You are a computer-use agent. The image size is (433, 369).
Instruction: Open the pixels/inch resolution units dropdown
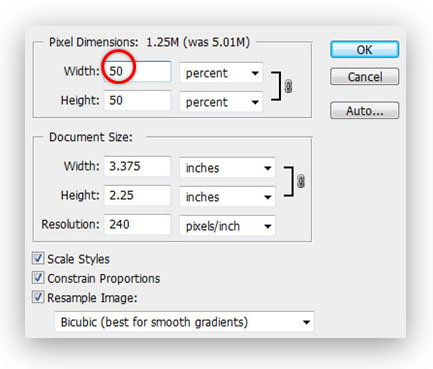click(x=227, y=226)
